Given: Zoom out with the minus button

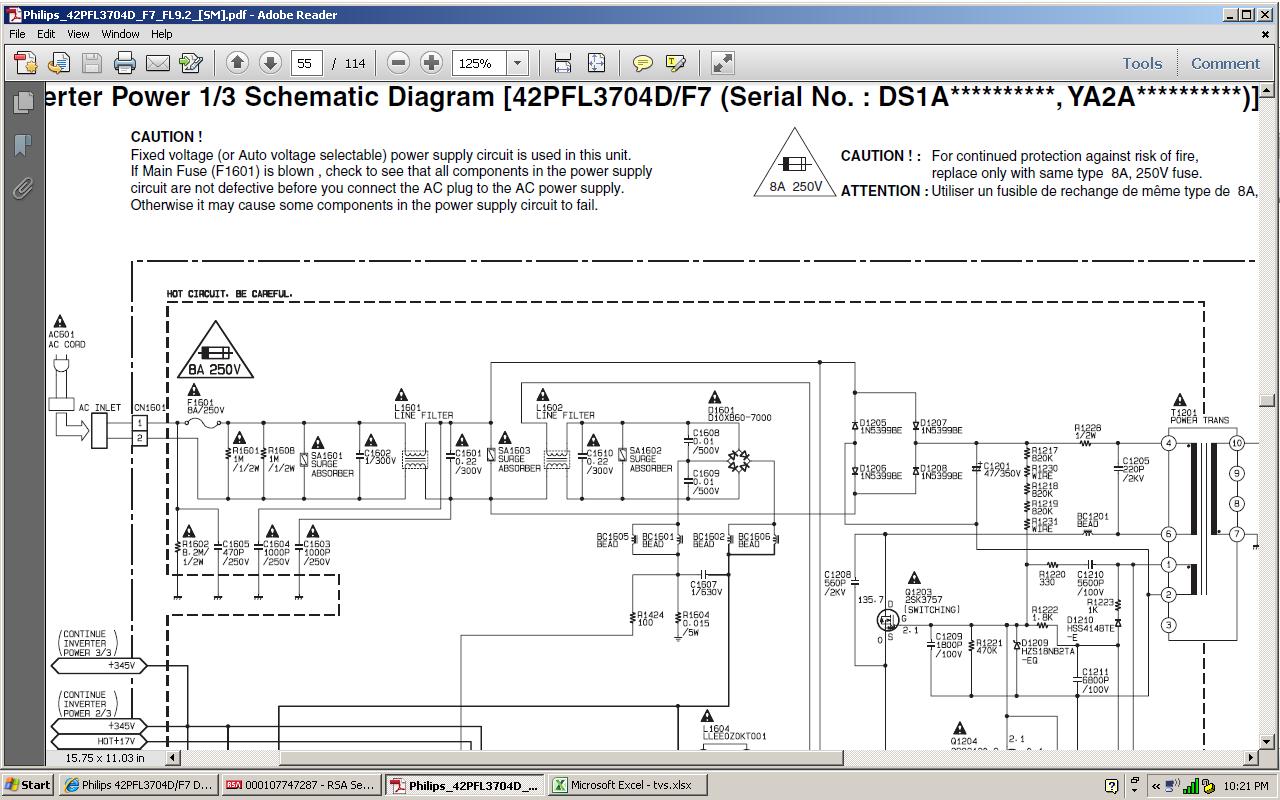Looking at the screenshot, I should click(x=398, y=63).
